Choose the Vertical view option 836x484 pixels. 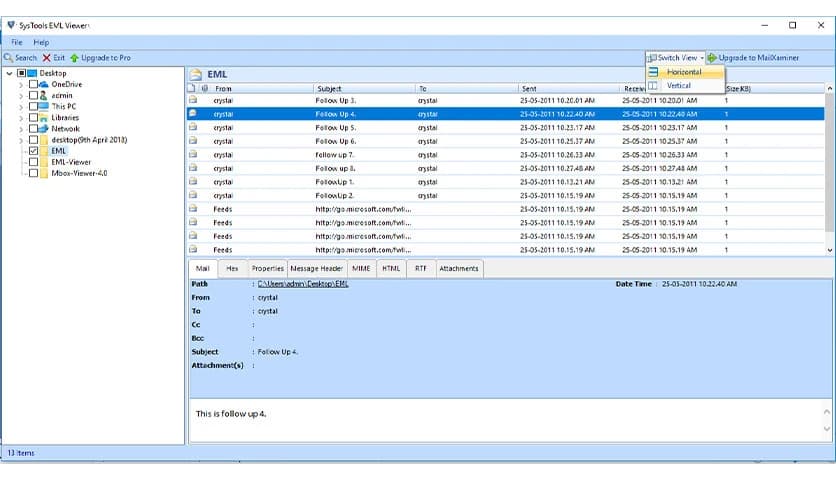(685, 85)
